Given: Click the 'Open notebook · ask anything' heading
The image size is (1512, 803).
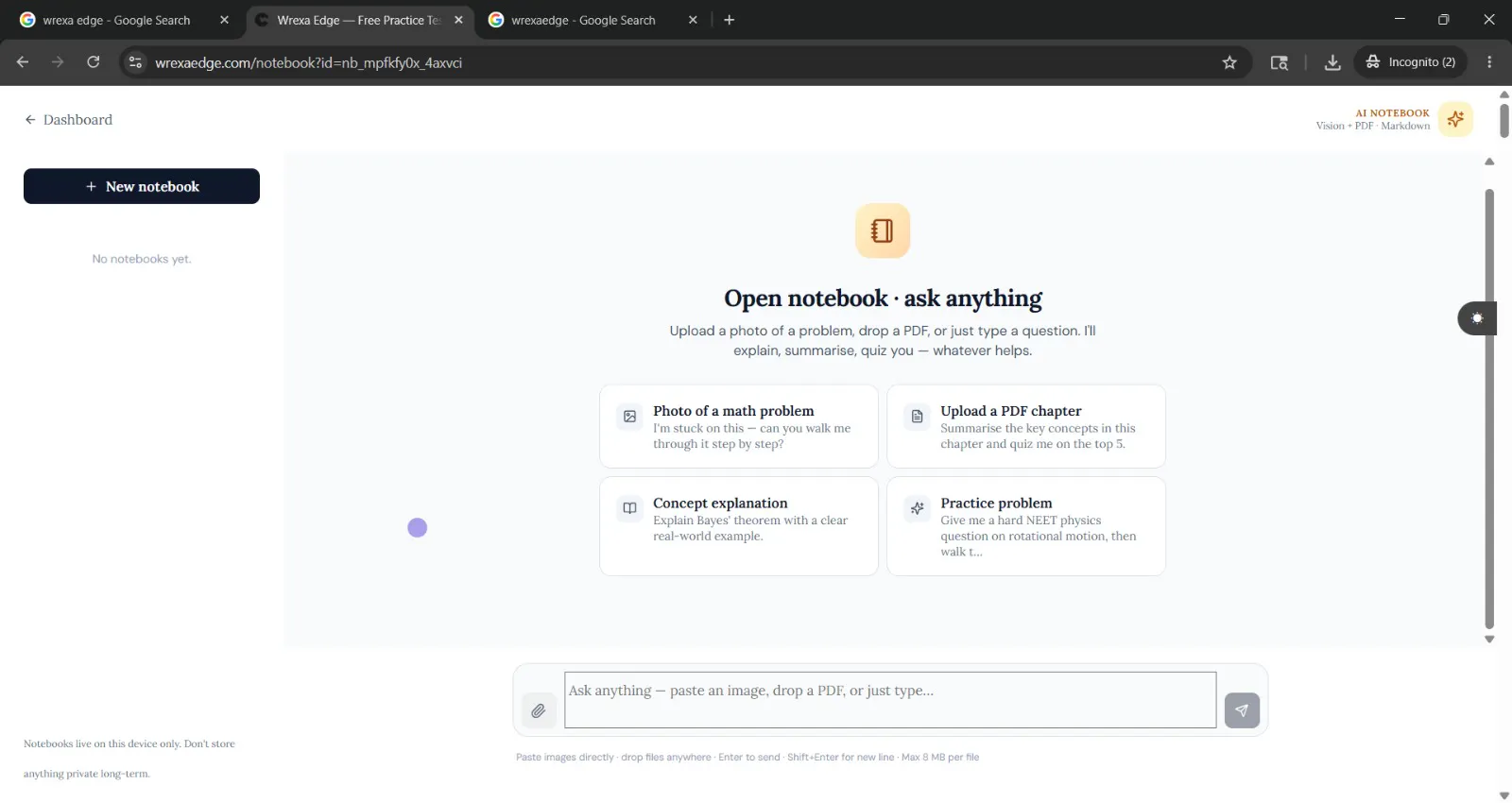Looking at the screenshot, I should (883, 299).
